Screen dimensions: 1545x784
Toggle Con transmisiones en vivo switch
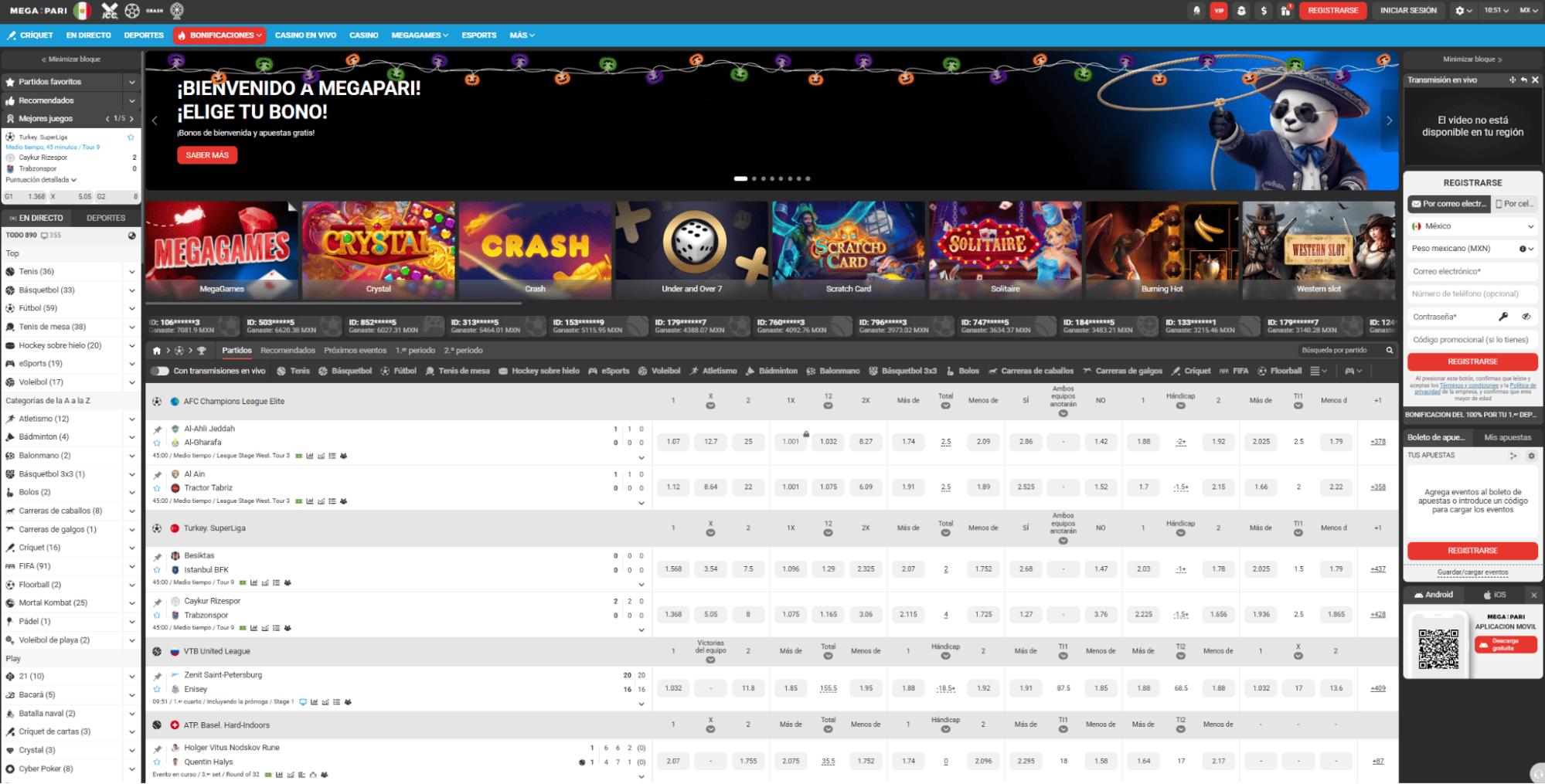[x=160, y=371]
